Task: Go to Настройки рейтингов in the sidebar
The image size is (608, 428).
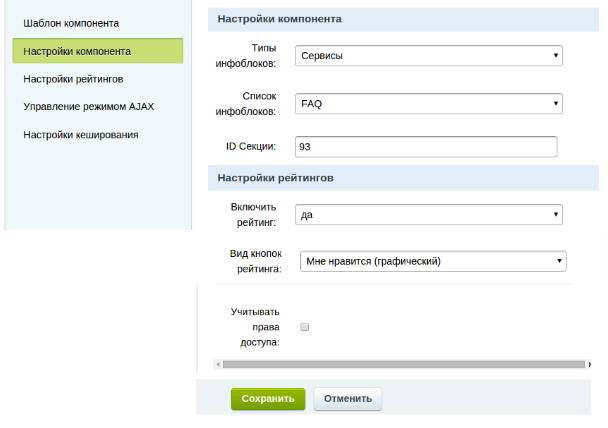Action: tap(73, 78)
